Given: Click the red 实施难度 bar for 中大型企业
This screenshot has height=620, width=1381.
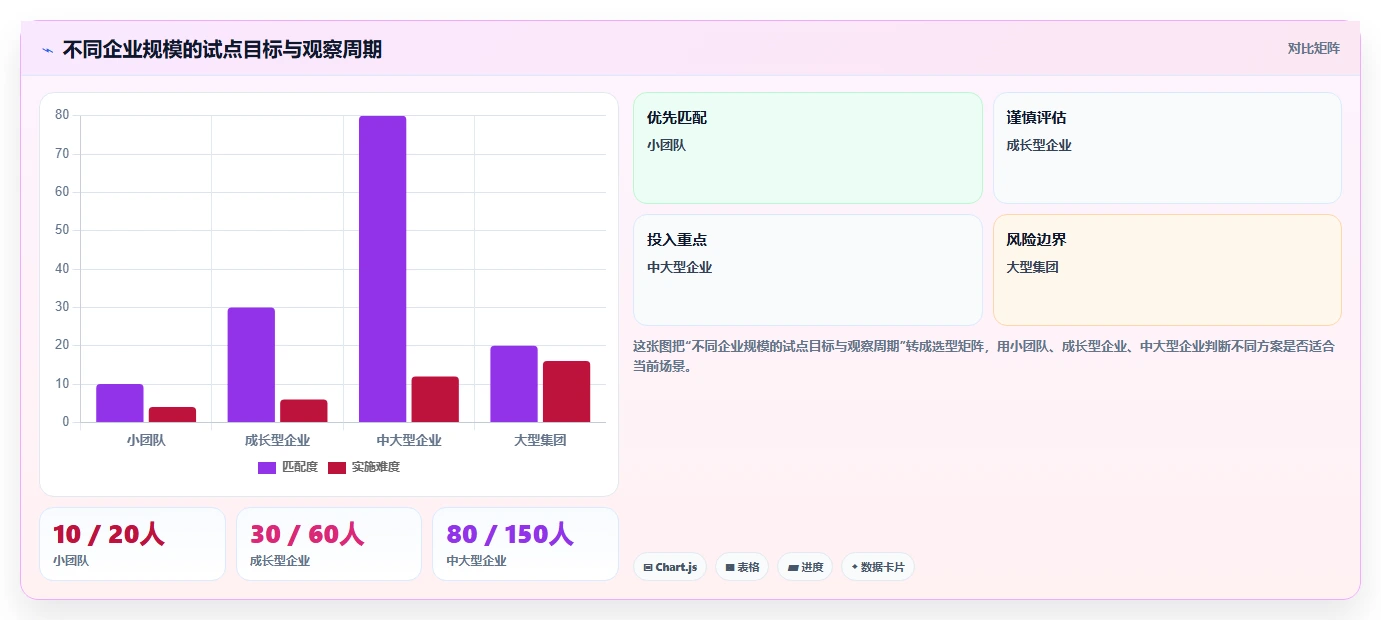Looking at the screenshot, I should pyautogui.click(x=435, y=399).
